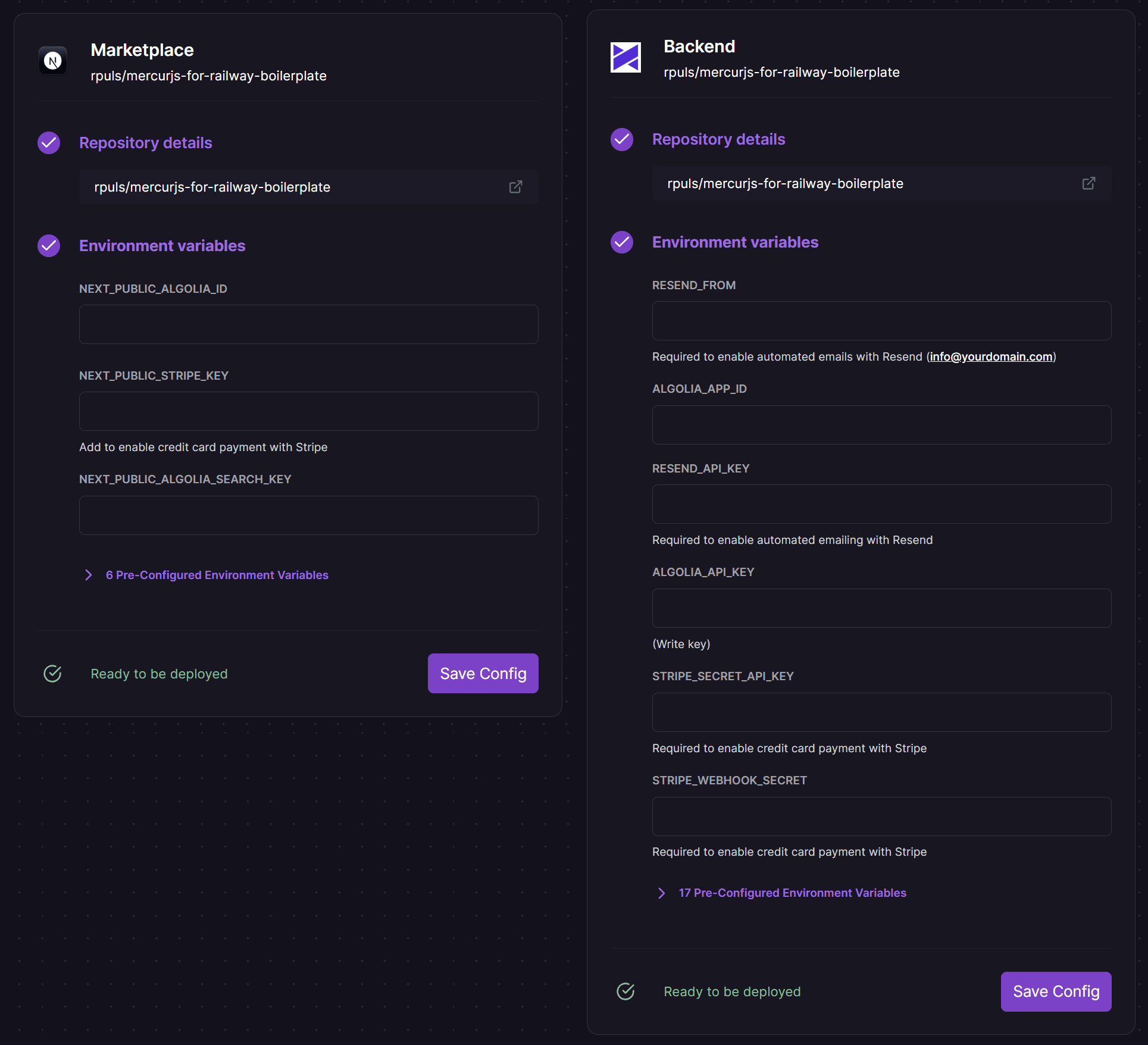The image size is (1148, 1045).
Task: Click Backend Repository details checkmark icon
Action: [622, 139]
